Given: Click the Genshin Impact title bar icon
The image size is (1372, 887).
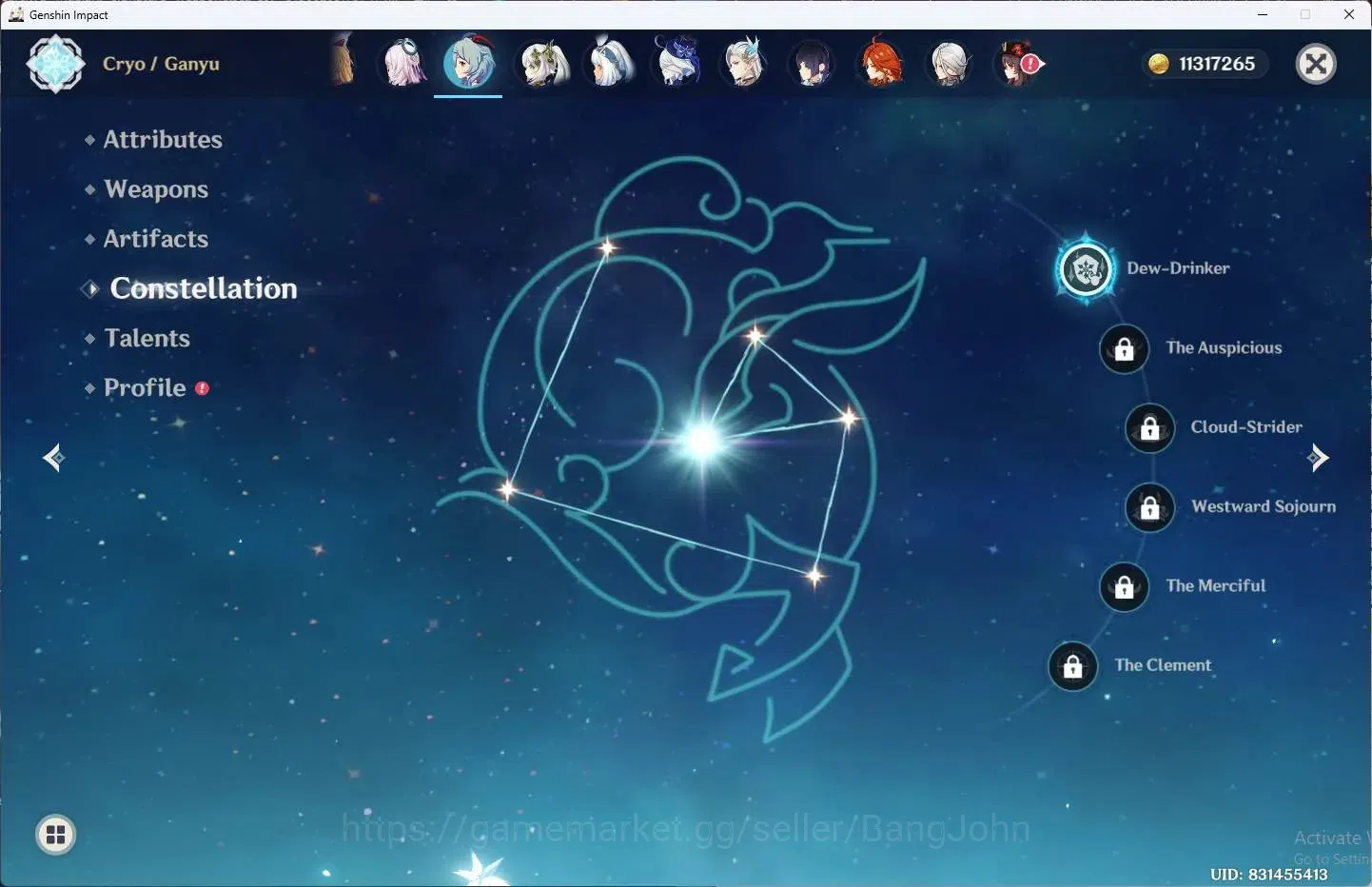Looking at the screenshot, I should (x=16, y=14).
